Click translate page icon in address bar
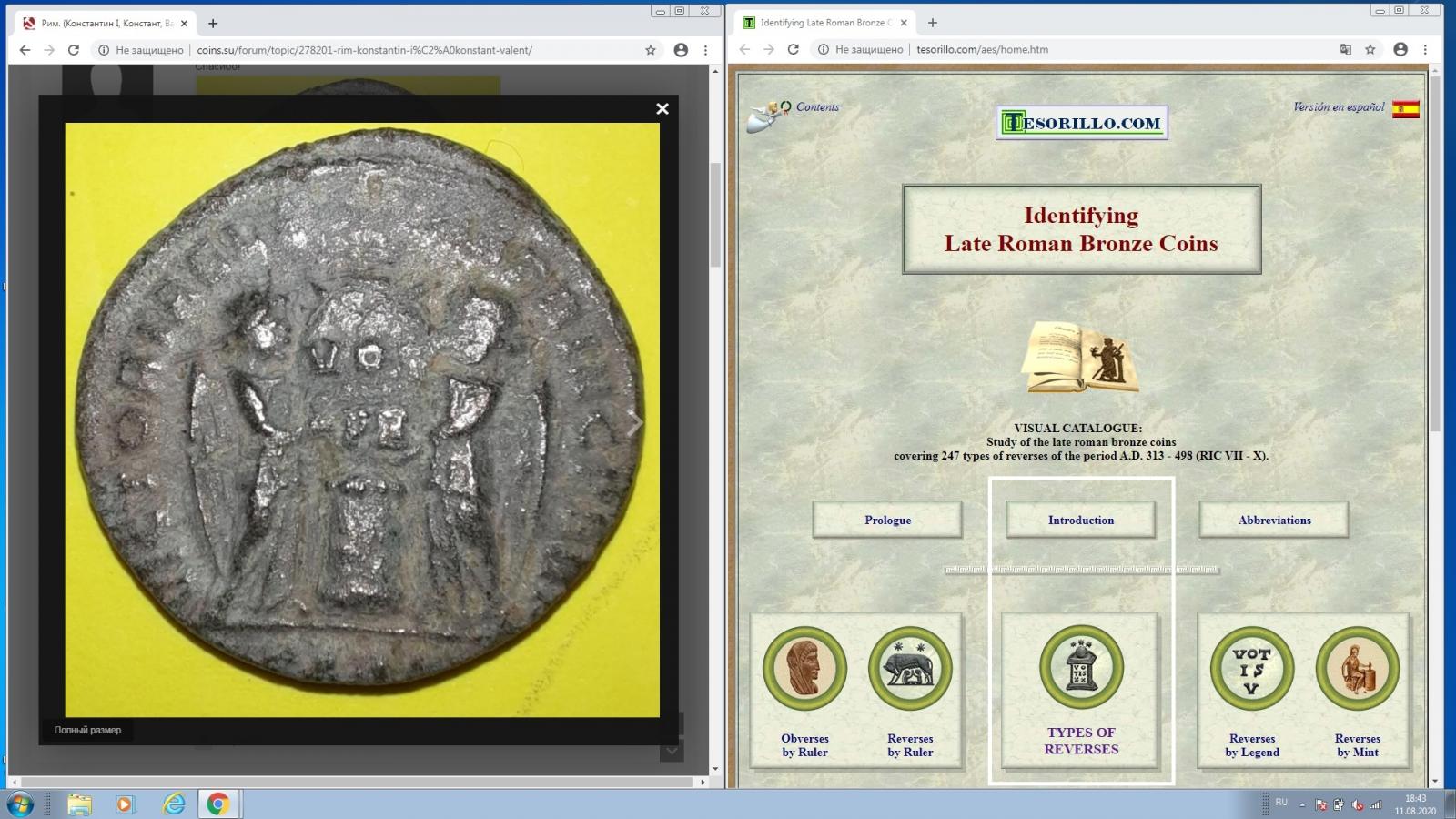1456x819 pixels. pyautogui.click(x=1345, y=50)
